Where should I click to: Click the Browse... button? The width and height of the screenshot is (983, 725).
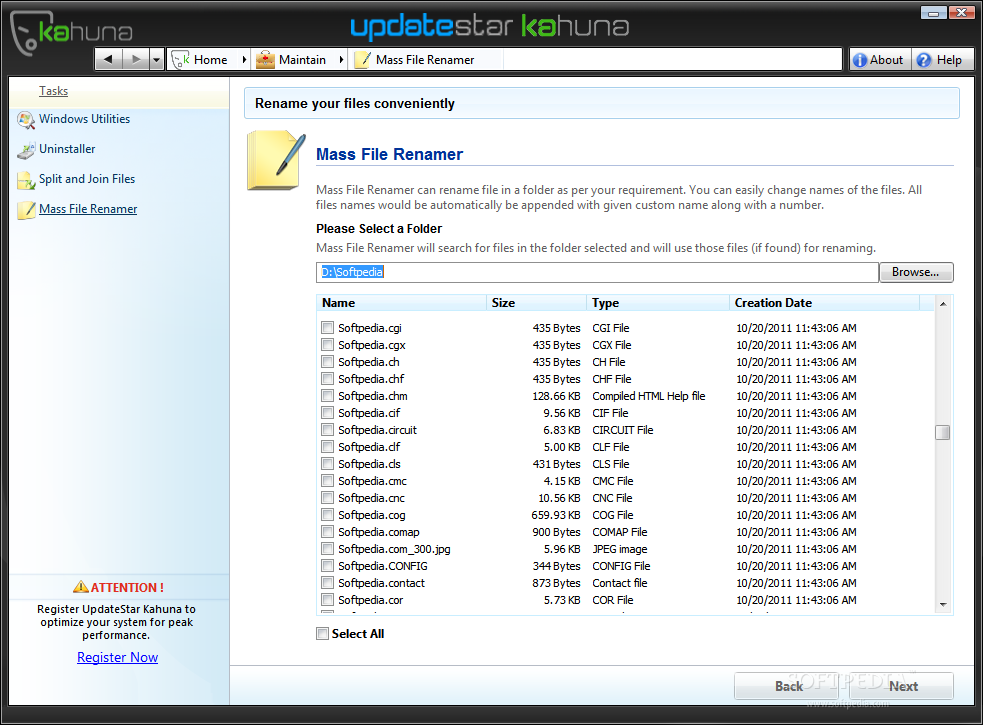(x=916, y=272)
